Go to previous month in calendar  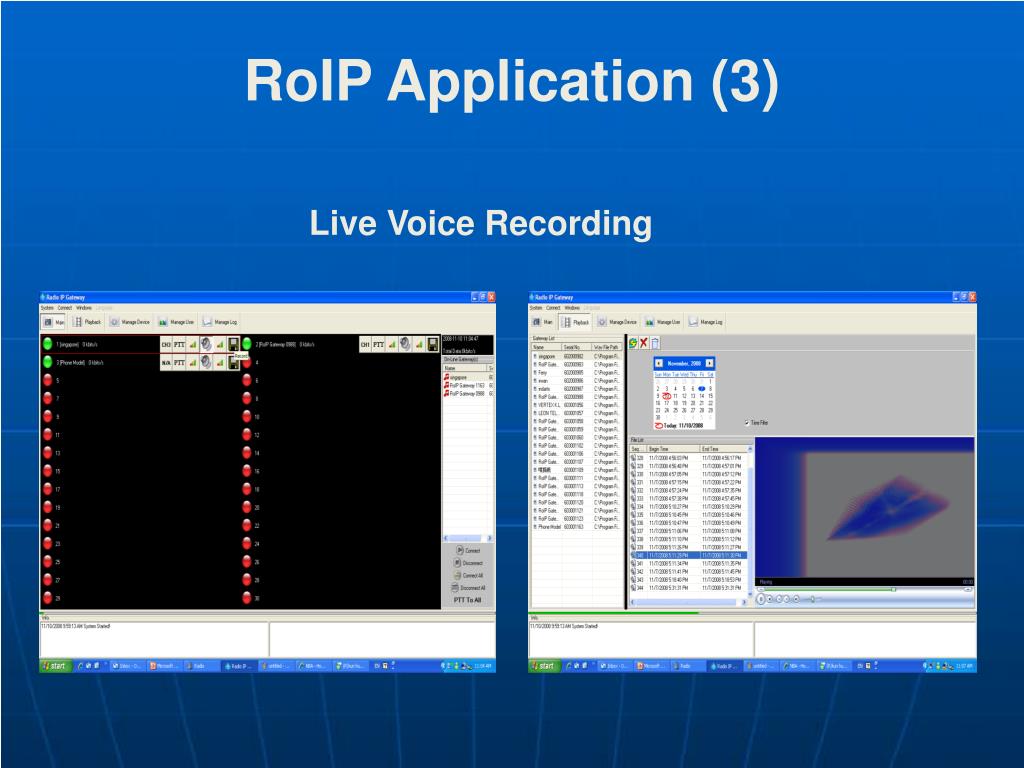tap(659, 363)
